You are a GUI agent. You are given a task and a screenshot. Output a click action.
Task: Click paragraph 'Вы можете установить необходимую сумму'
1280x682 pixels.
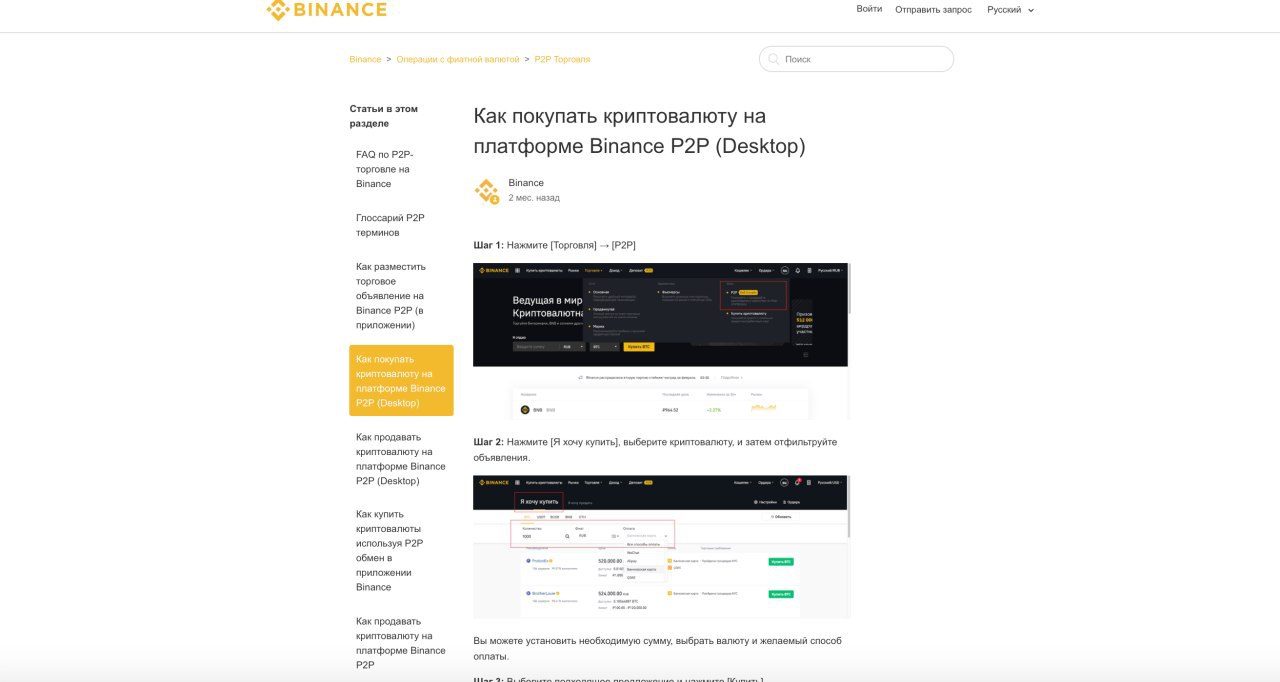click(x=660, y=648)
